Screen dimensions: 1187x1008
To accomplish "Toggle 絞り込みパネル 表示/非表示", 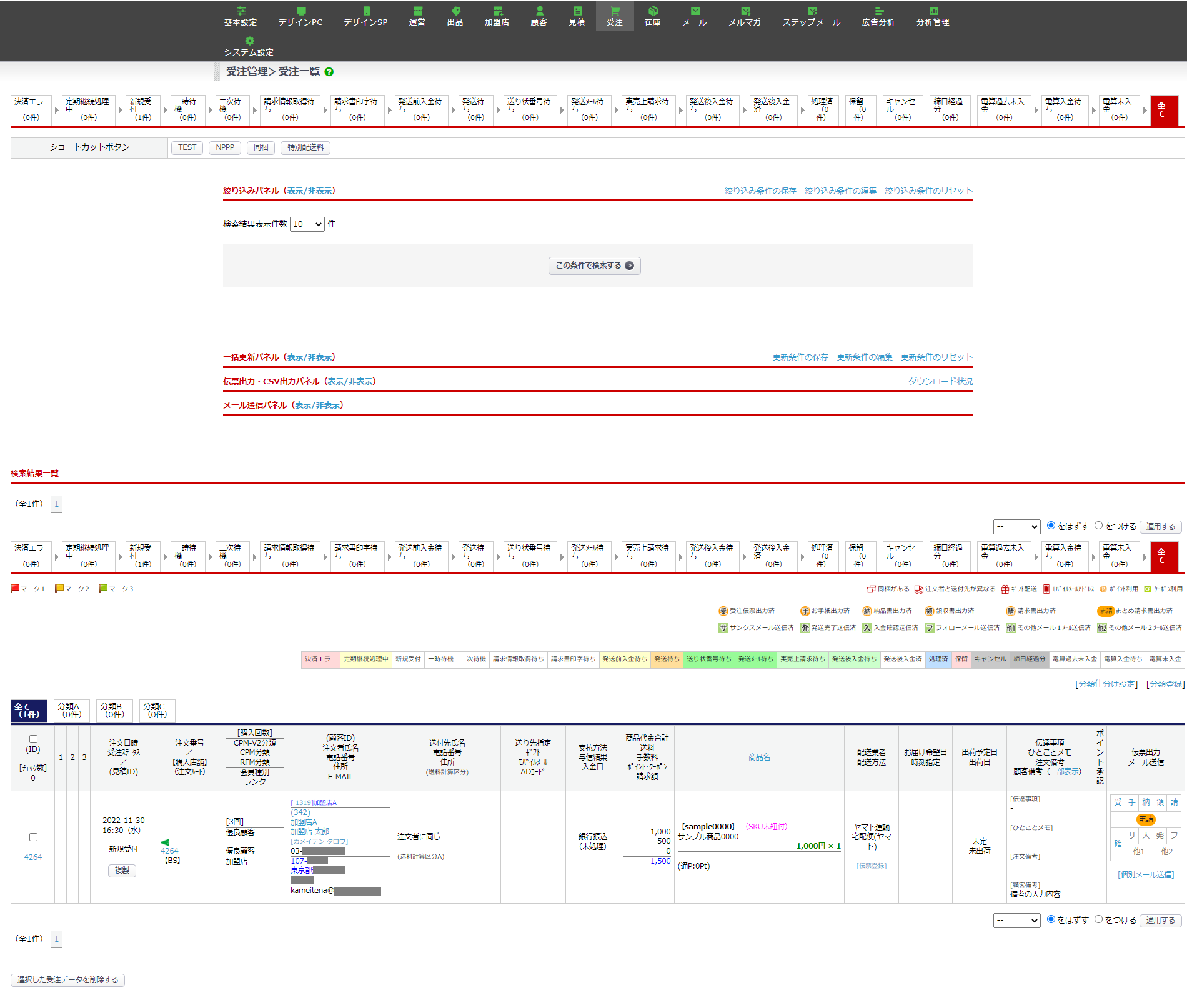I will pos(310,191).
